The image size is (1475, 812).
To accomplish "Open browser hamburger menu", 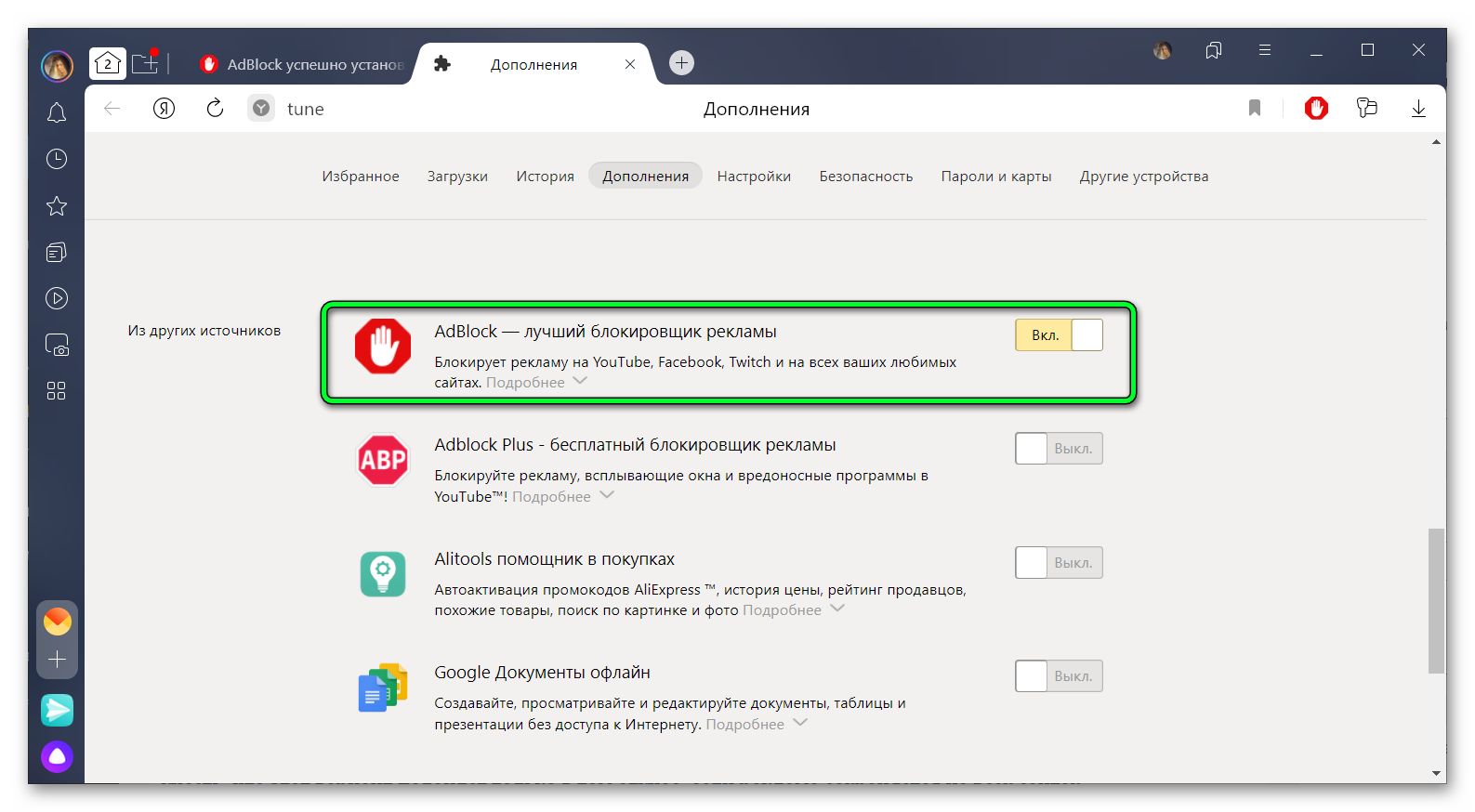I will [x=1265, y=50].
